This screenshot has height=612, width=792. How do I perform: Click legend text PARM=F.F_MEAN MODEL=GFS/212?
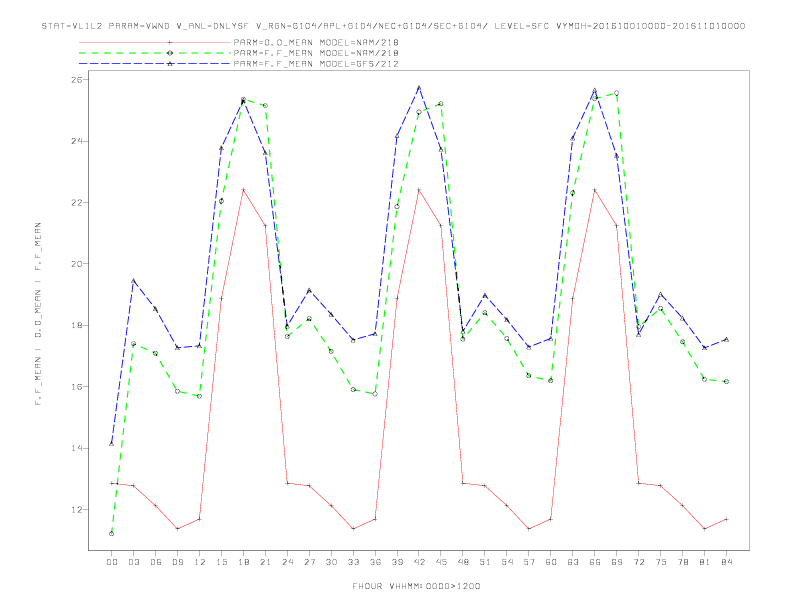click(x=316, y=64)
